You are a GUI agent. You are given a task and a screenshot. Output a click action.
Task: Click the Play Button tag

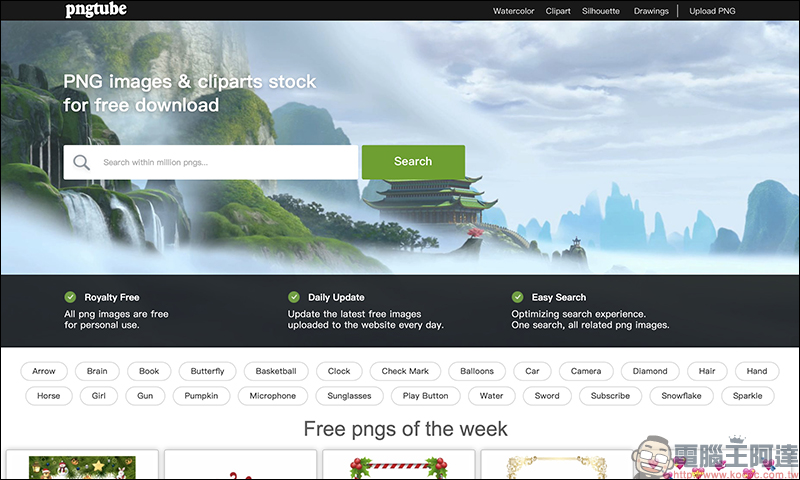pos(426,395)
